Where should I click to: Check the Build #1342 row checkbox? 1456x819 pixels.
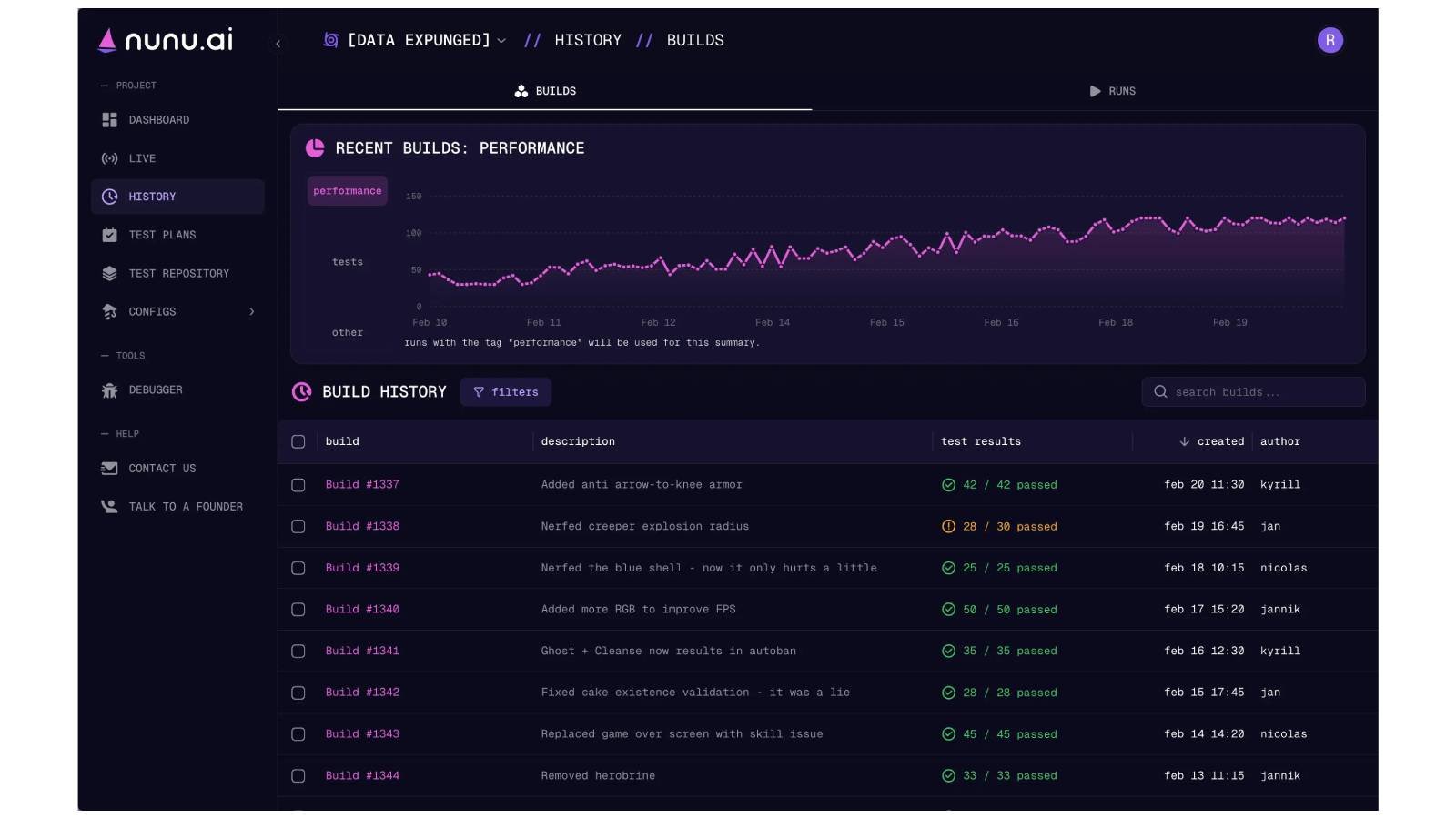point(298,693)
